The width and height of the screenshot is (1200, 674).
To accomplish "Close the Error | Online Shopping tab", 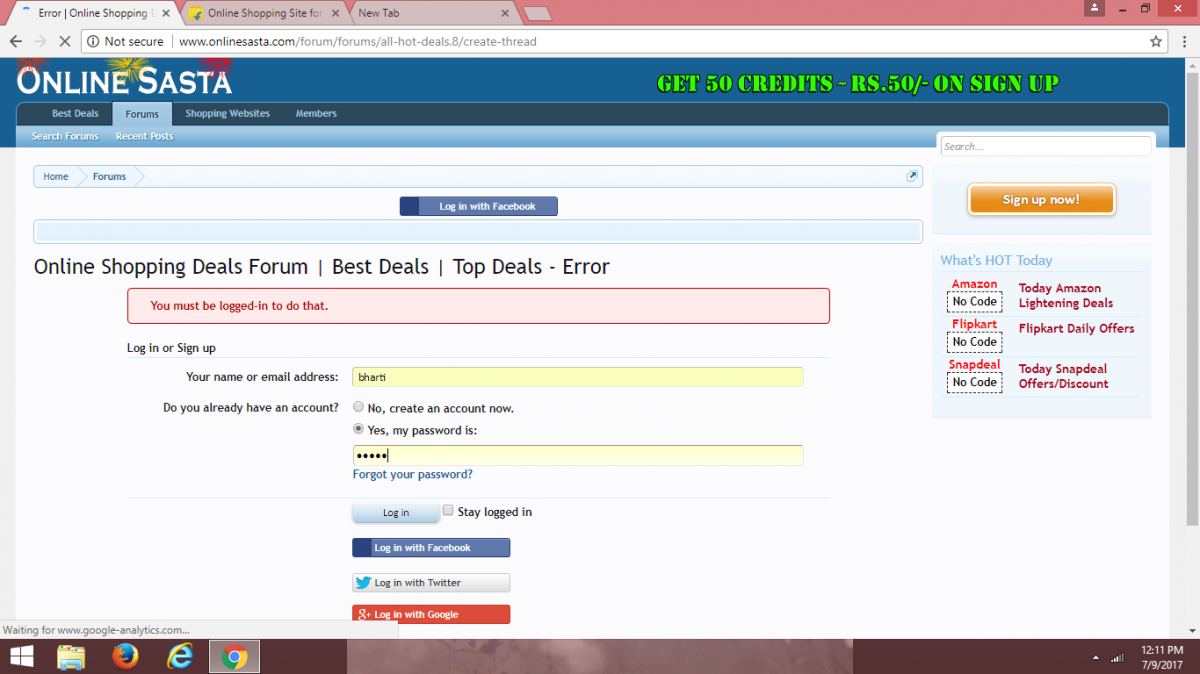I will click(x=166, y=14).
